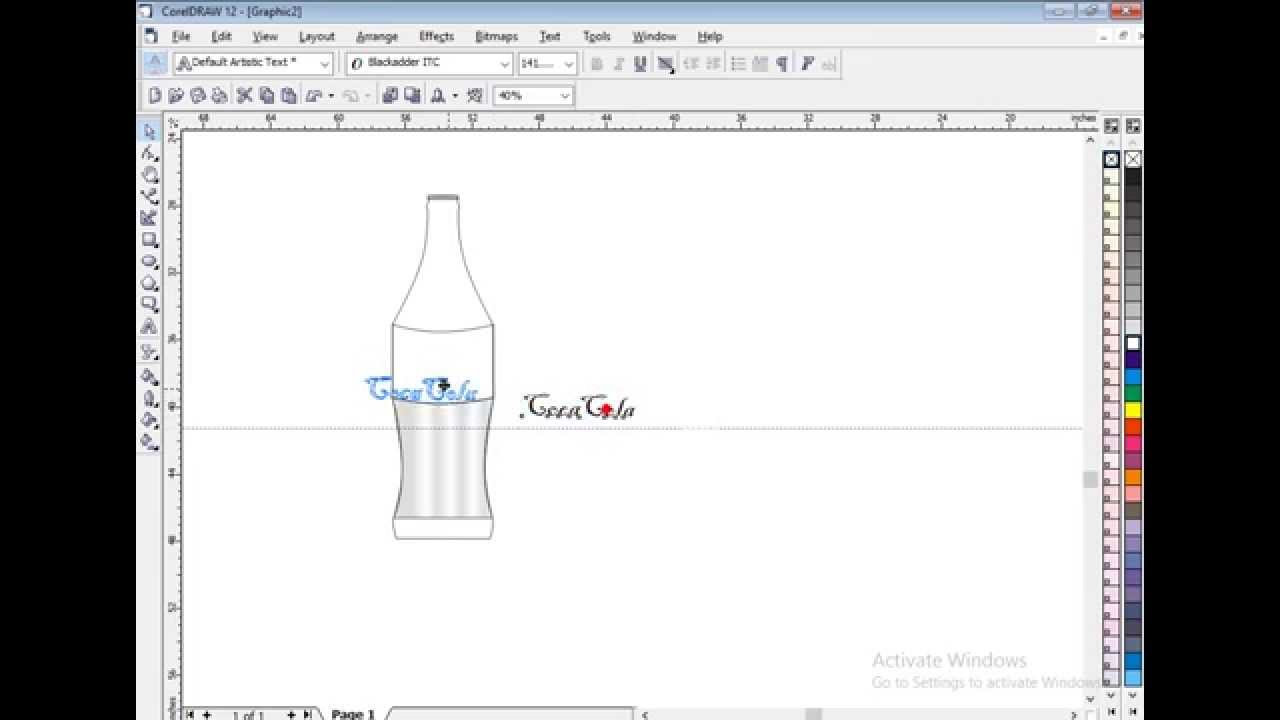
Task: Click the Print icon in toolbar
Action: (x=219, y=96)
